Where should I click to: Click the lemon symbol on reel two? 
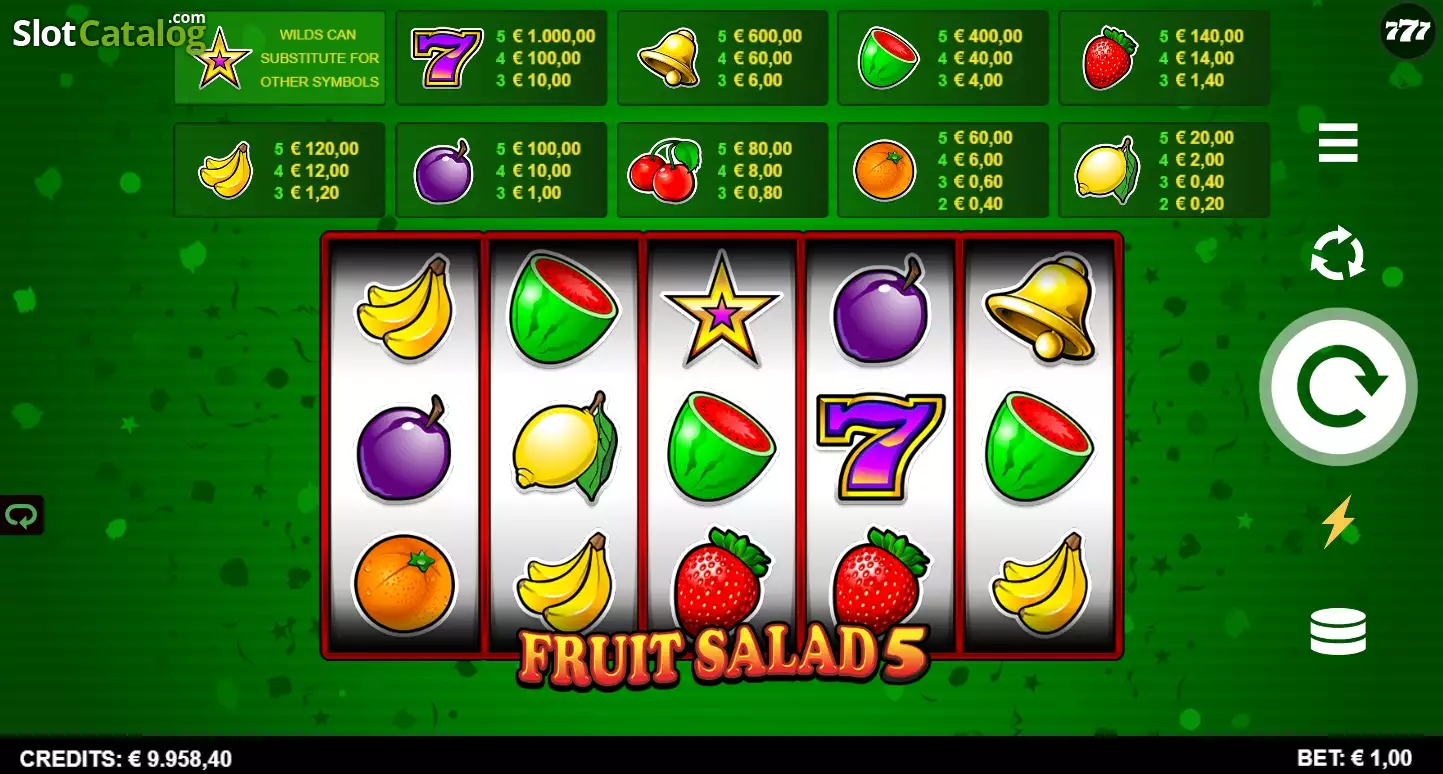pos(565,446)
